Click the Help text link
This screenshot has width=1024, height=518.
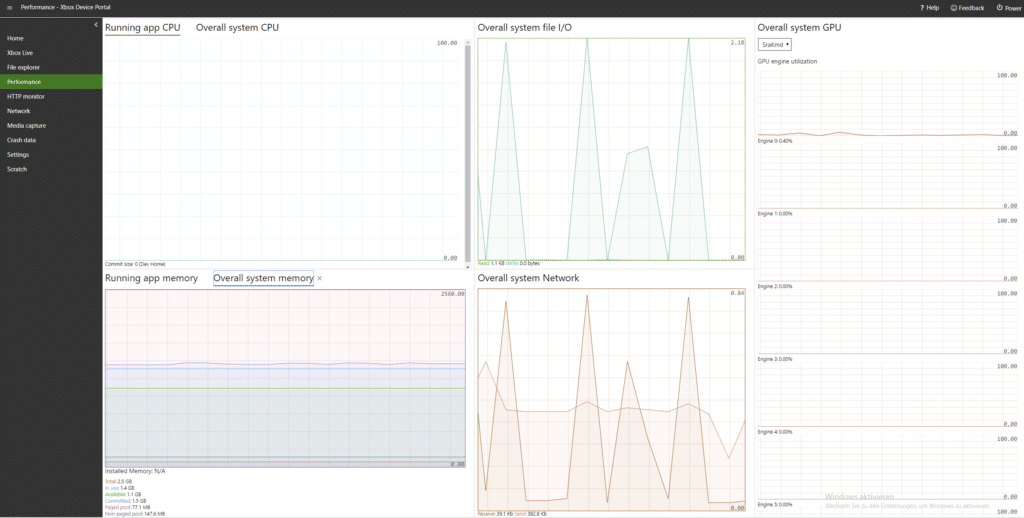[x=933, y=8]
